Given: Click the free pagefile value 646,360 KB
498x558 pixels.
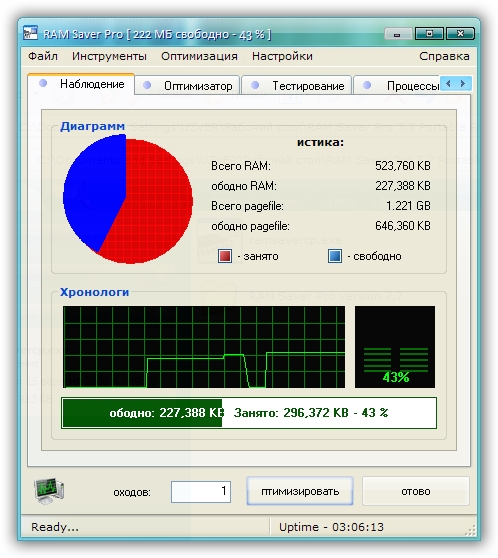Looking at the screenshot, I should point(403,226).
